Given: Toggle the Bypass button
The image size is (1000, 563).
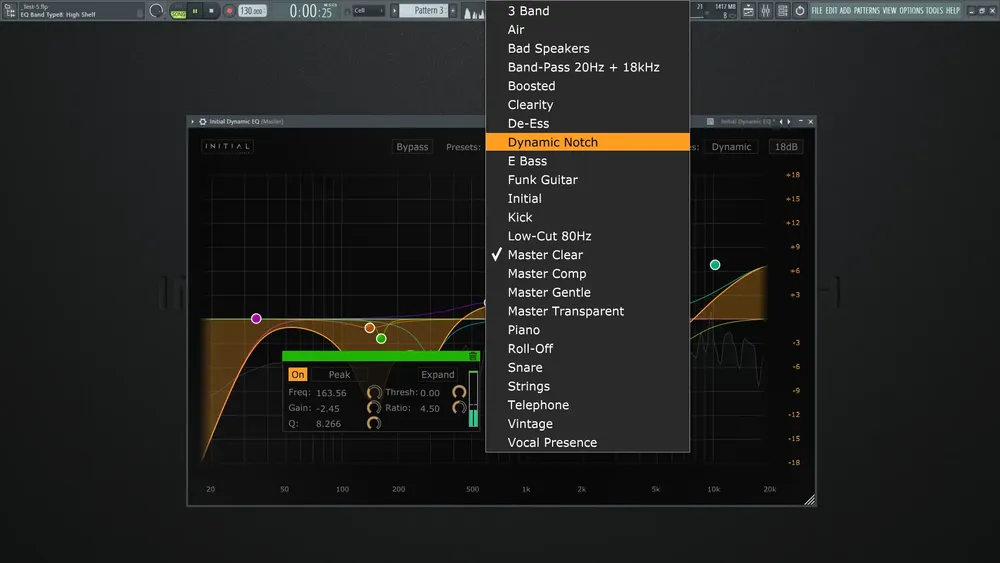Looking at the screenshot, I should click(412, 147).
